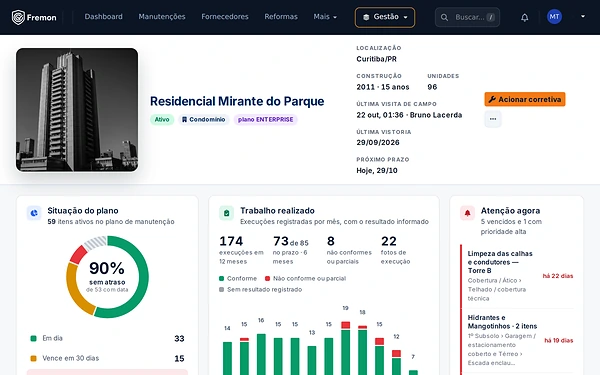Click the Fremon shield logo
Viewport: 600px width, 375px height.
click(x=18, y=17)
